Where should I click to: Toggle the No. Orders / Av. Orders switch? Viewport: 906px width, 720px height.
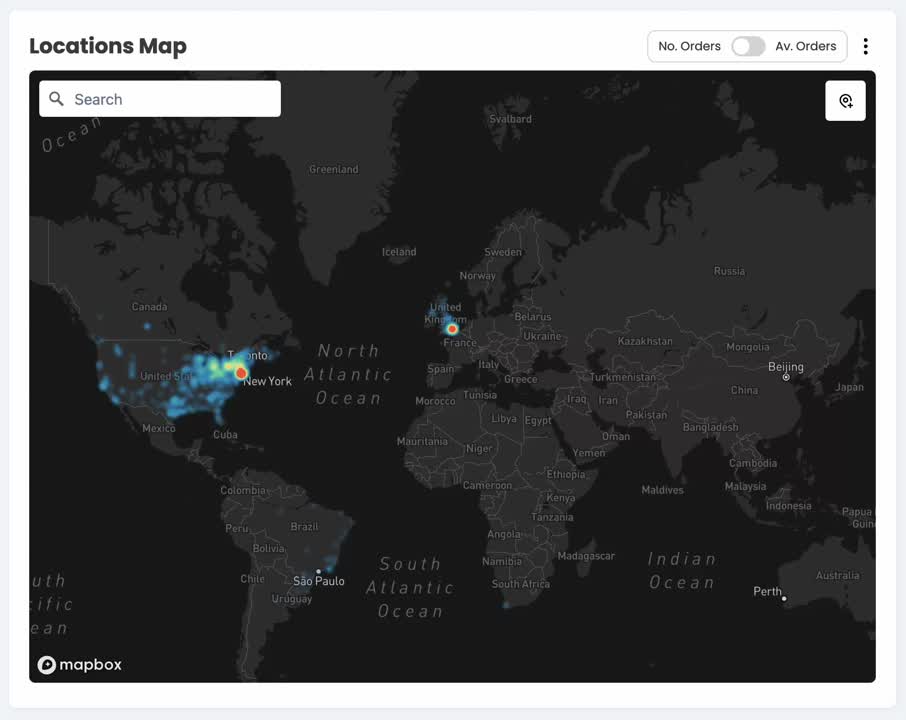747,46
